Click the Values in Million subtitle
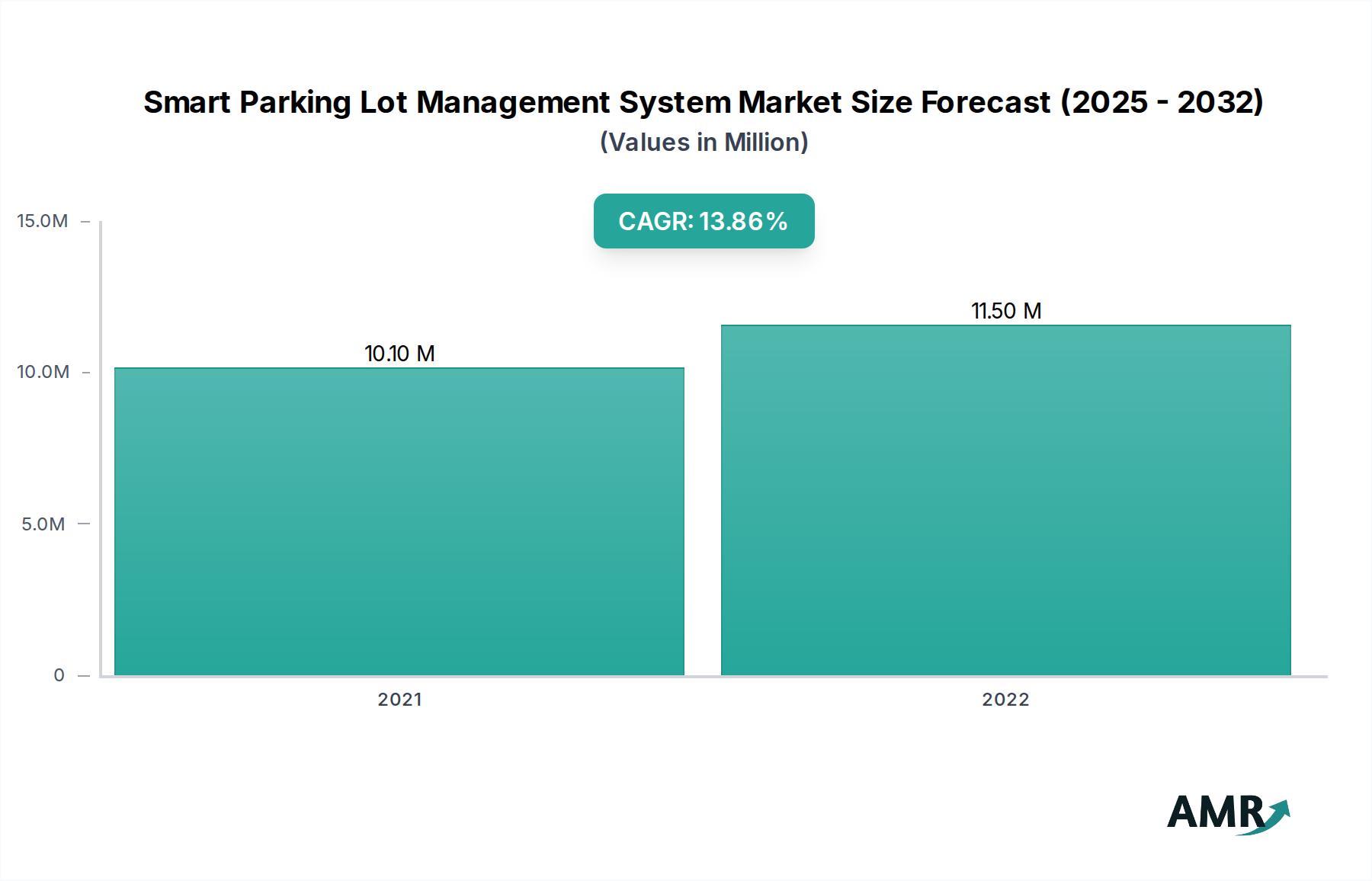 click(x=702, y=143)
